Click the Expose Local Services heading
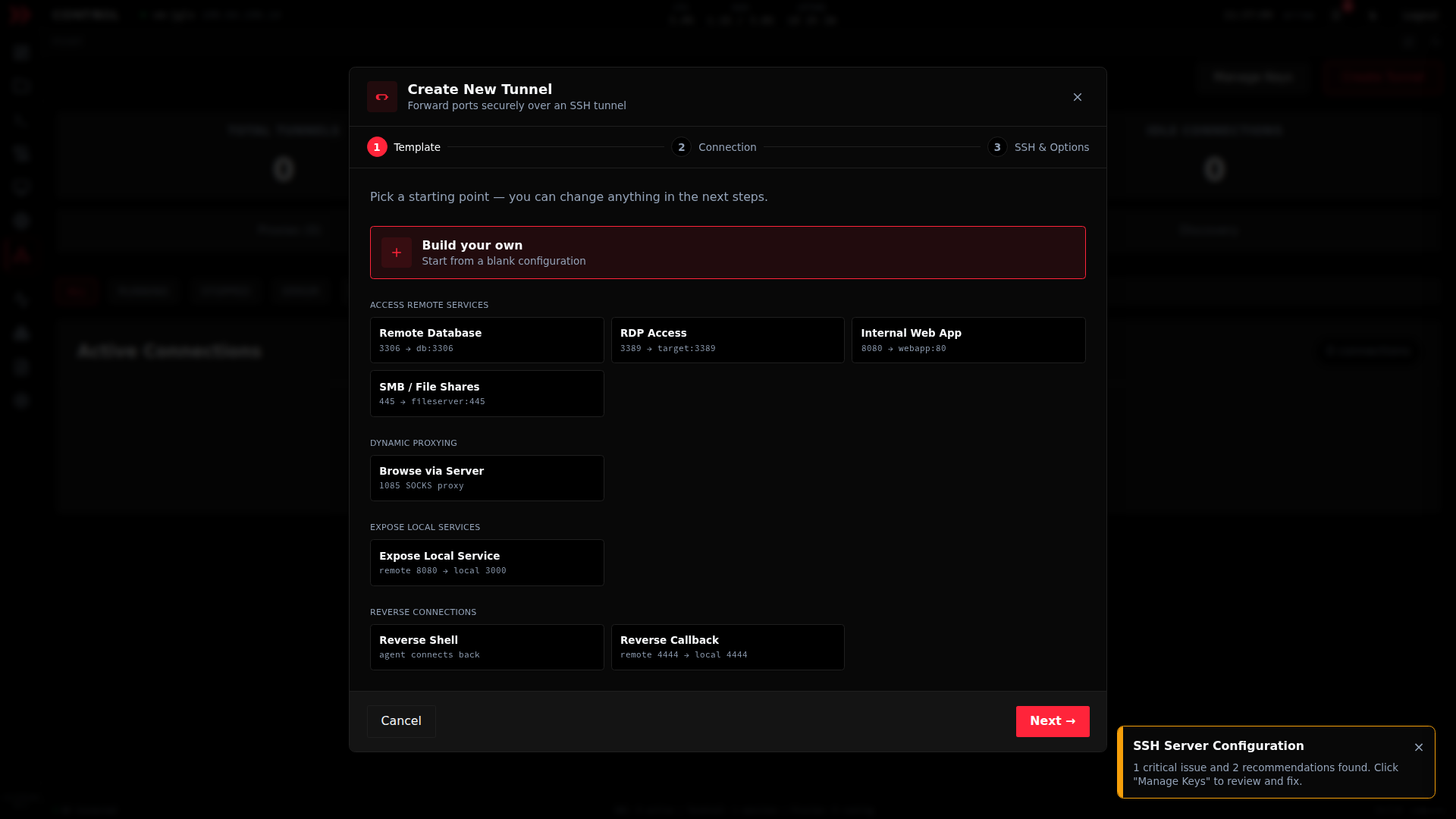Viewport: 1456px width, 819px height. (425, 527)
